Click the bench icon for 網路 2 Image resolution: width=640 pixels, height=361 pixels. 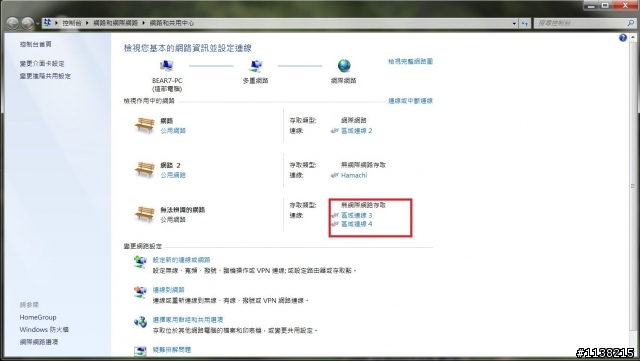point(144,169)
